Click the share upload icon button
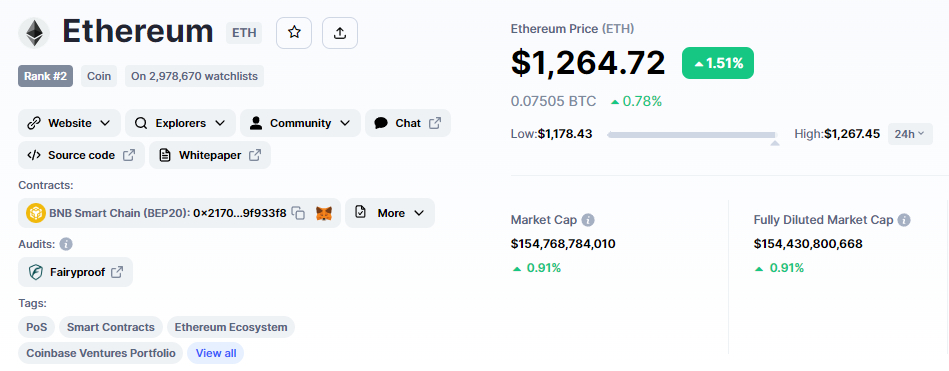The height and width of the screenshot is (371, 949). [340, 33]
